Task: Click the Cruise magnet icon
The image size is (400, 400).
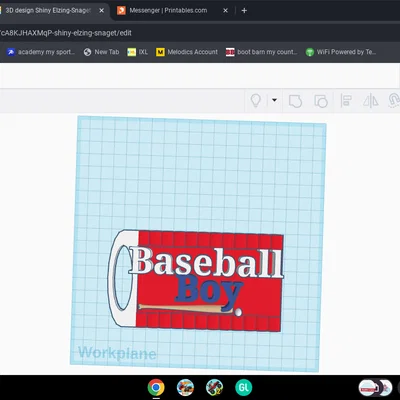Action: pyautogui.click(x=394, y=101)
